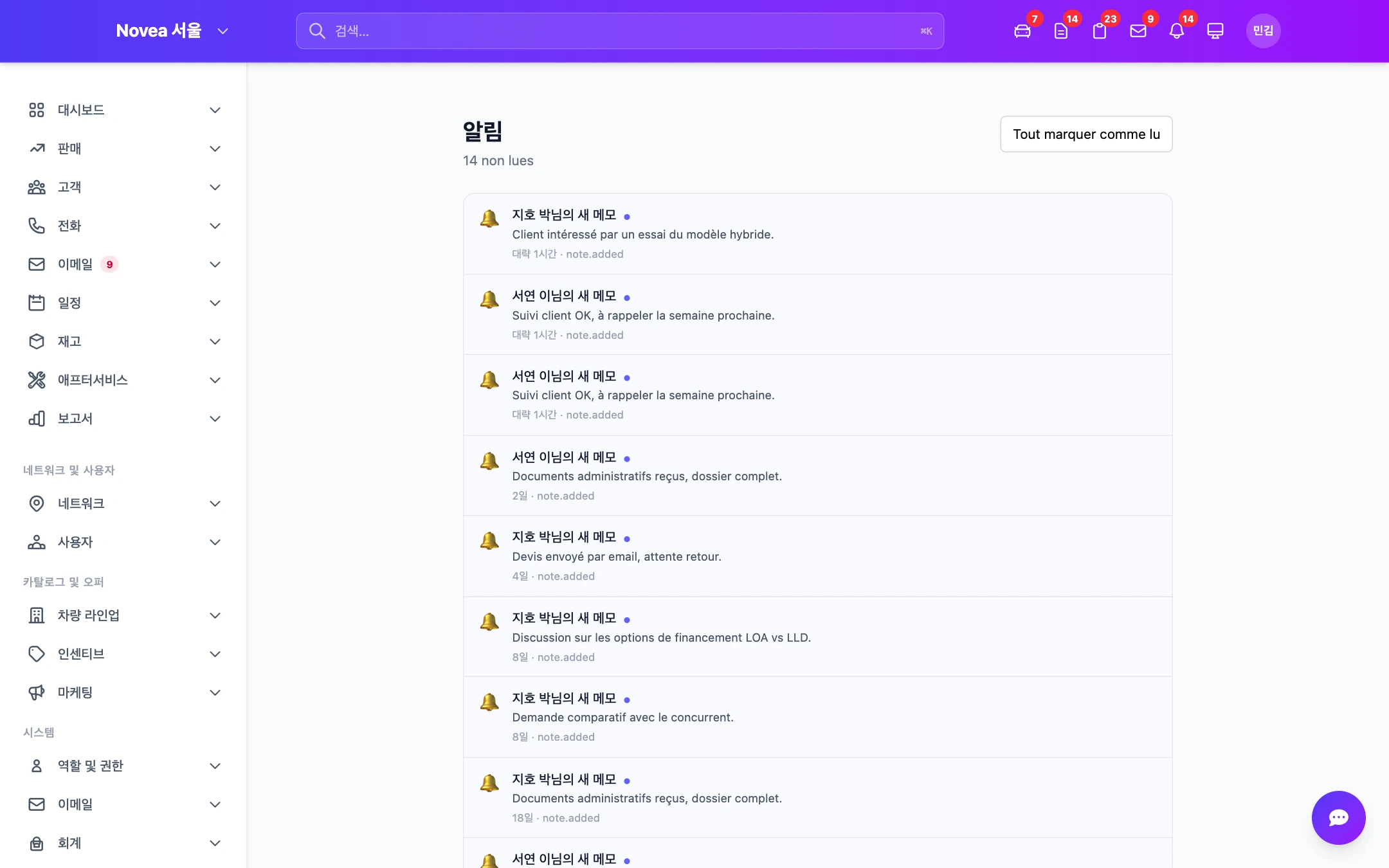Click the 'Tout marquer comme lu' button
The image size is (1389, 868).
coord(1086,134)
